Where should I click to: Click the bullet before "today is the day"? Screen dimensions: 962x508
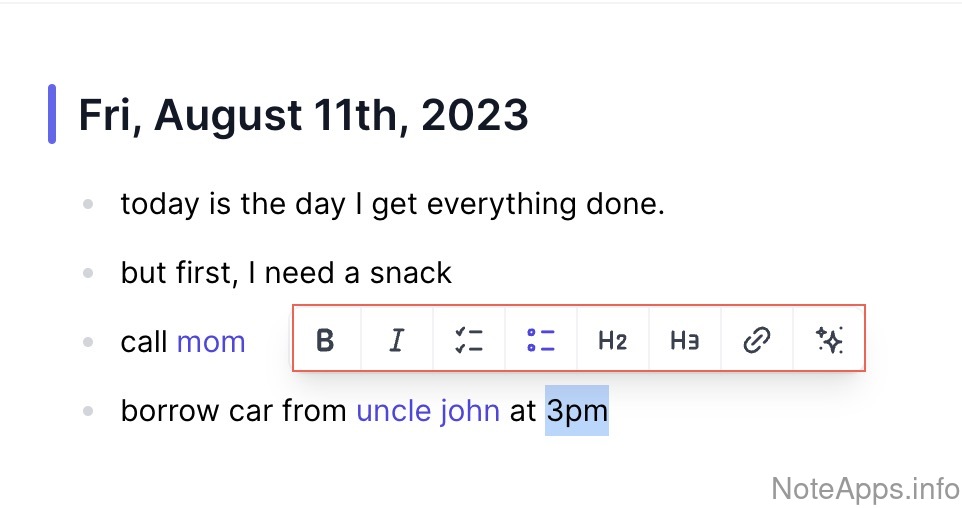click(89, 204)
